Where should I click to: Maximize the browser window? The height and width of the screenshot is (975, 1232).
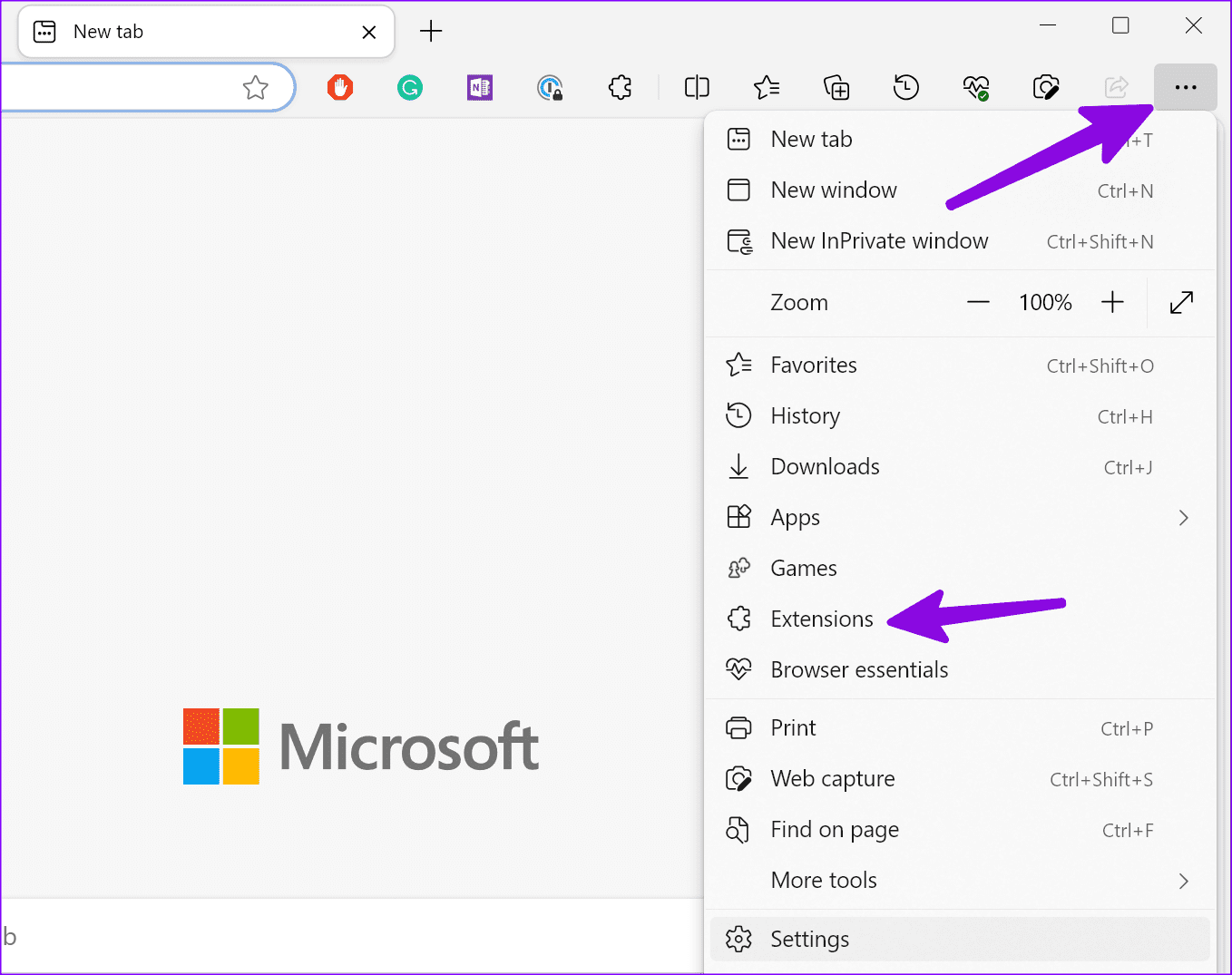coord(1120,25)
